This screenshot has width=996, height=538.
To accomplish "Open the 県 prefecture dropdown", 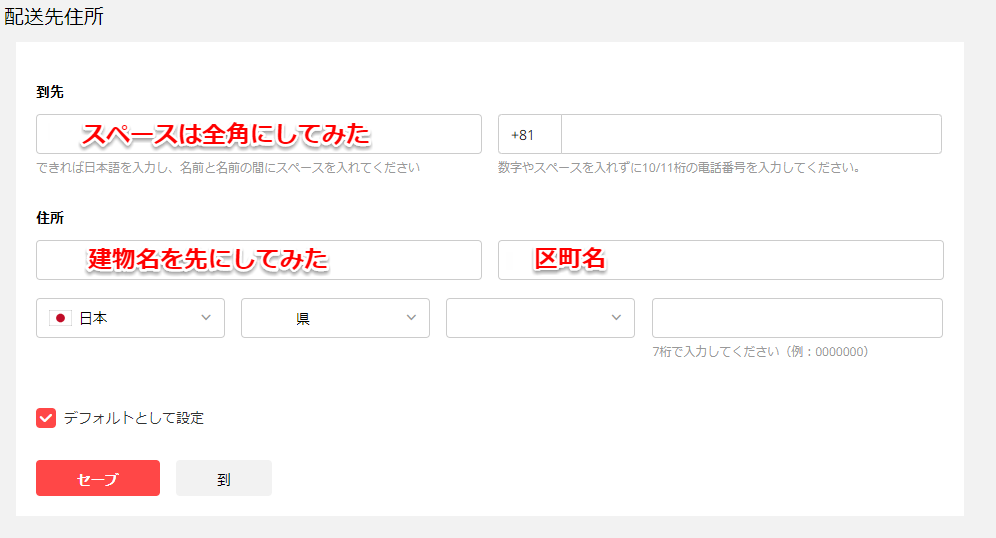I will pyautogui.click(x=335, y=318).
